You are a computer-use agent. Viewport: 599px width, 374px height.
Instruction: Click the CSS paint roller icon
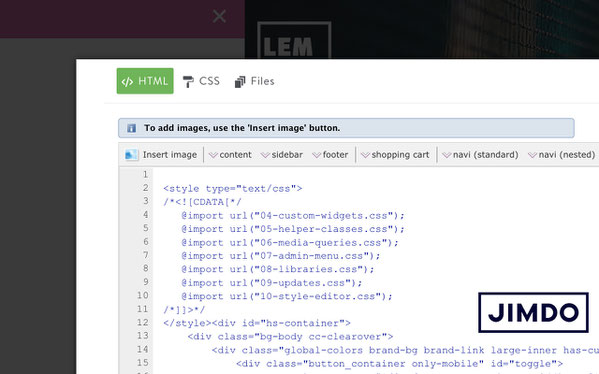[x=188, y=81]
